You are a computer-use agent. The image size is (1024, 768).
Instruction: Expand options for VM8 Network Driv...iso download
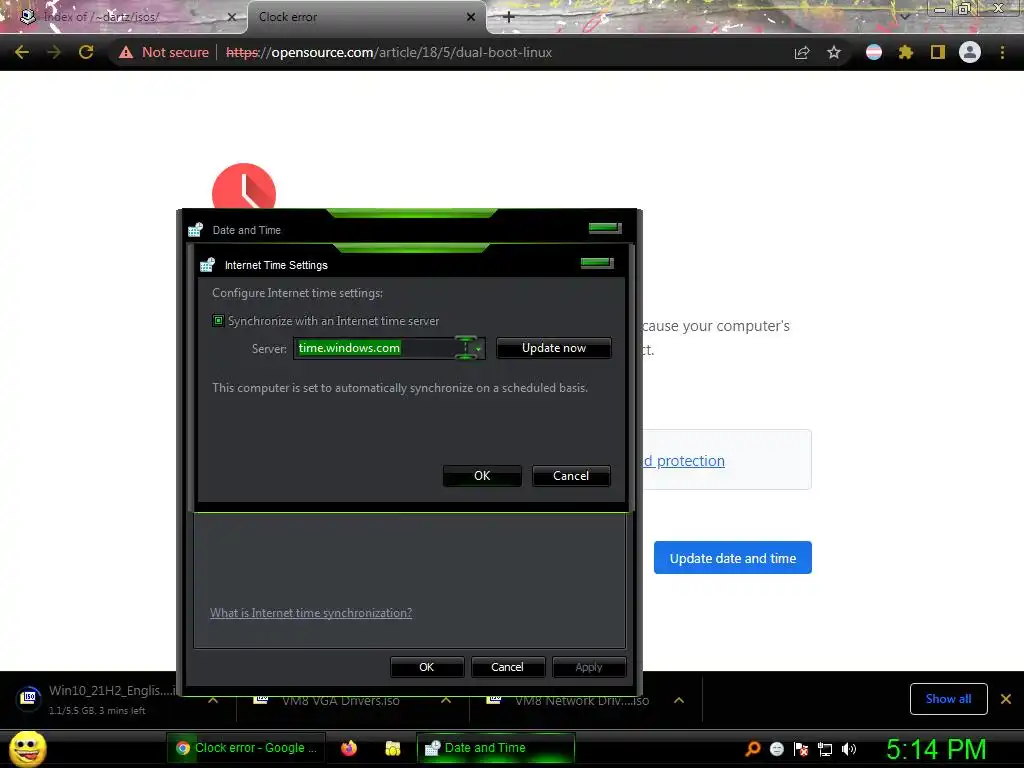(679, 699)
